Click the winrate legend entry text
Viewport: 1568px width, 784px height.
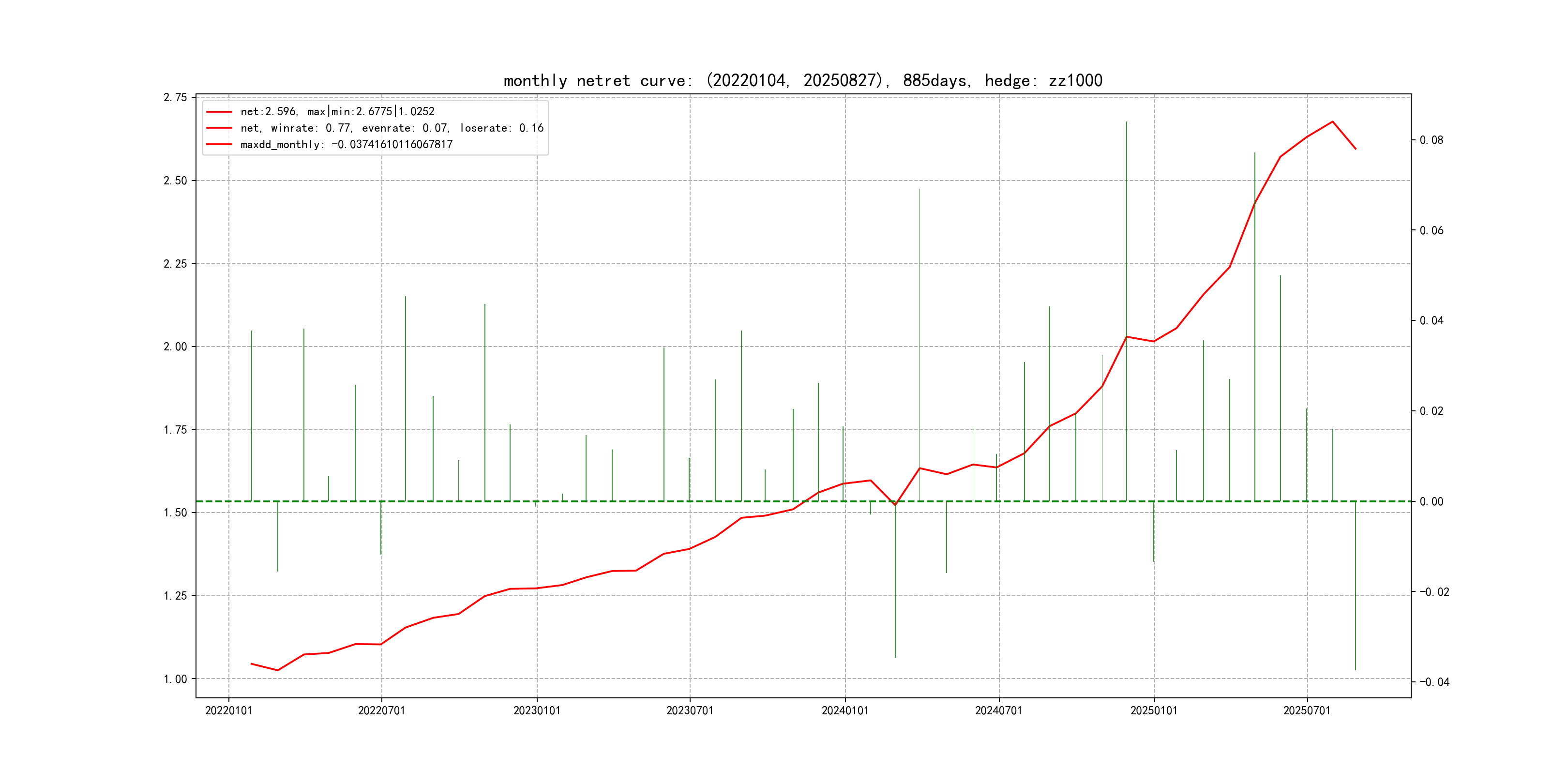(x=392, y=128)
